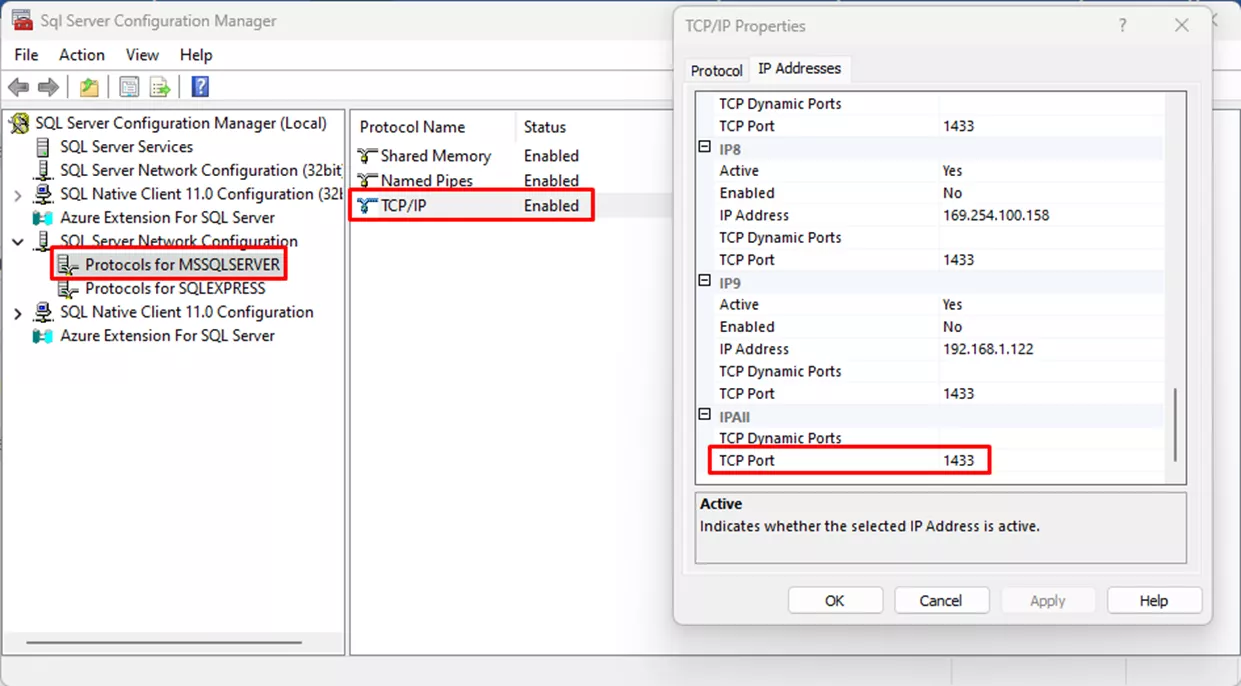Click the first SQL Native Client 11.0 Configuration (32bit) icon
Screen dimensions: 1241x686
(43, 194)
